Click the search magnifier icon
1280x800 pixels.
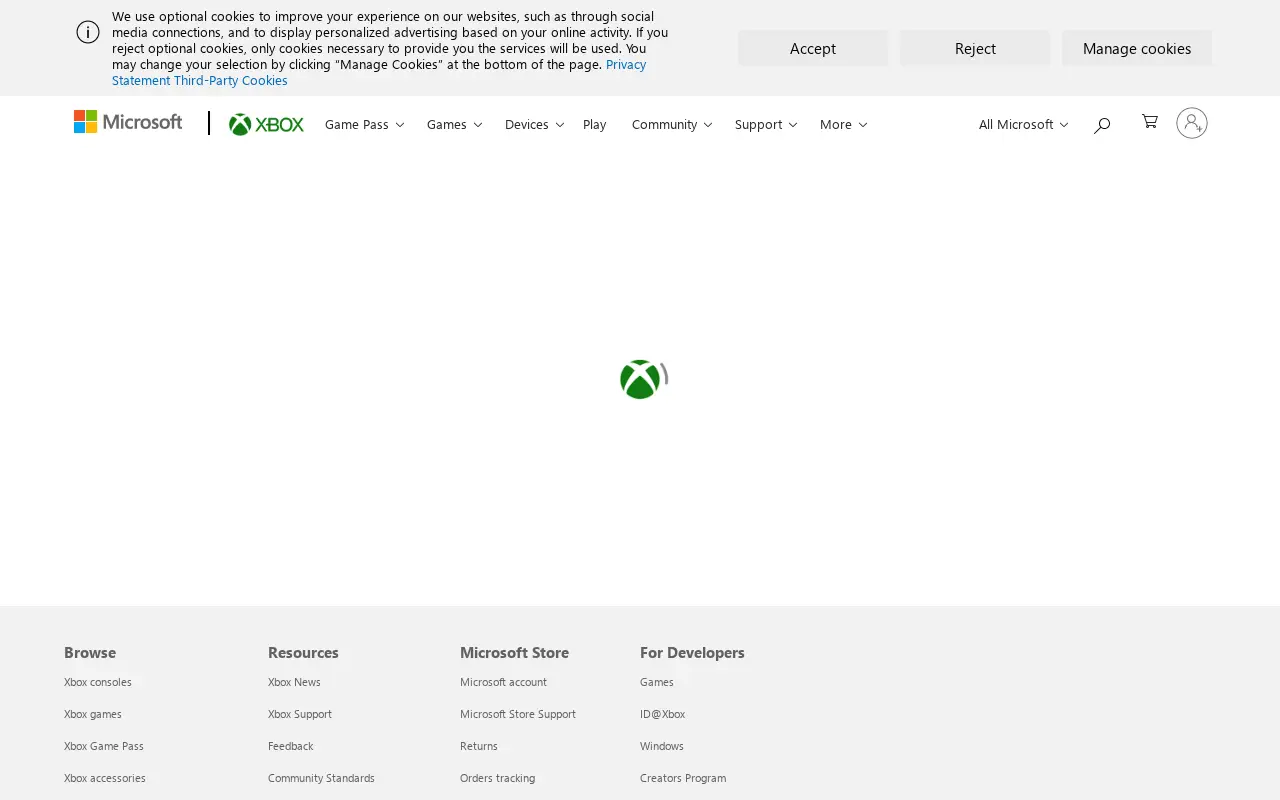1102,125
